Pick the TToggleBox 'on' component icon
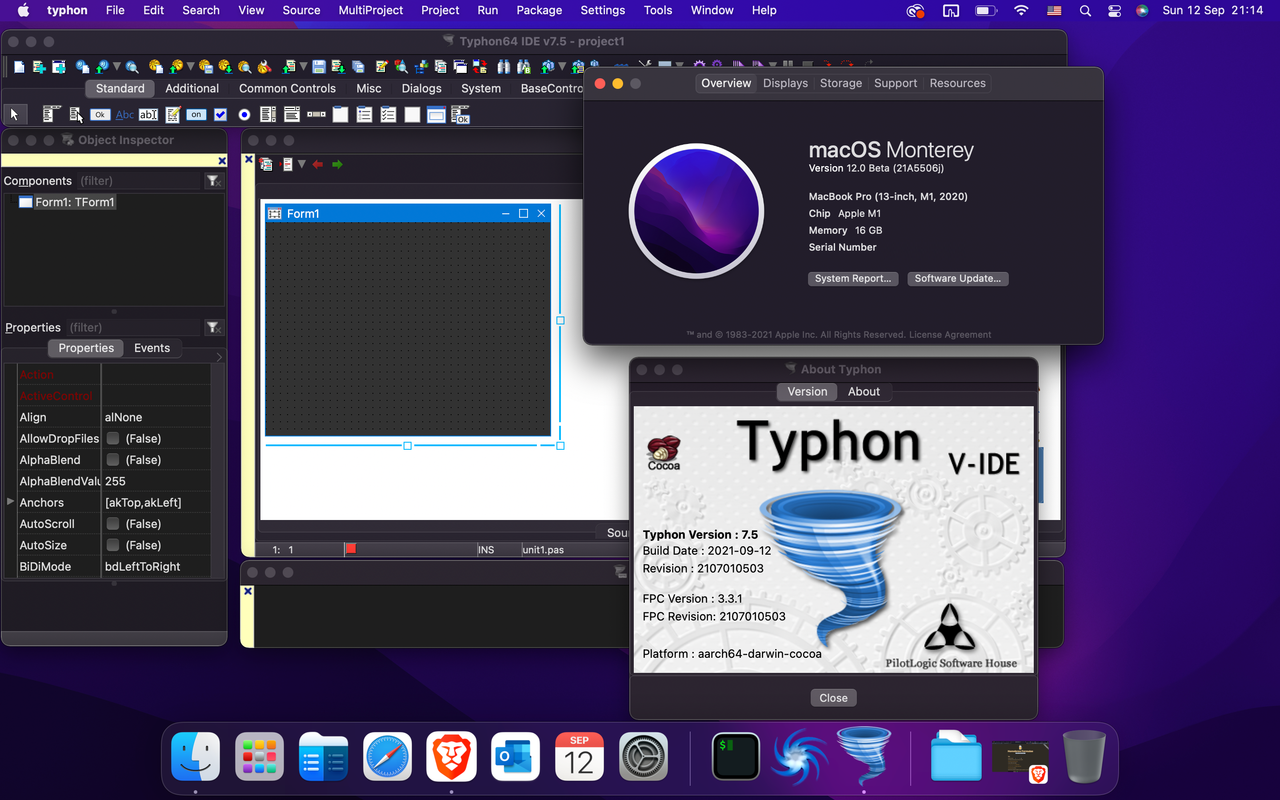The image size is (1280, 800). [x=196, y=115]
